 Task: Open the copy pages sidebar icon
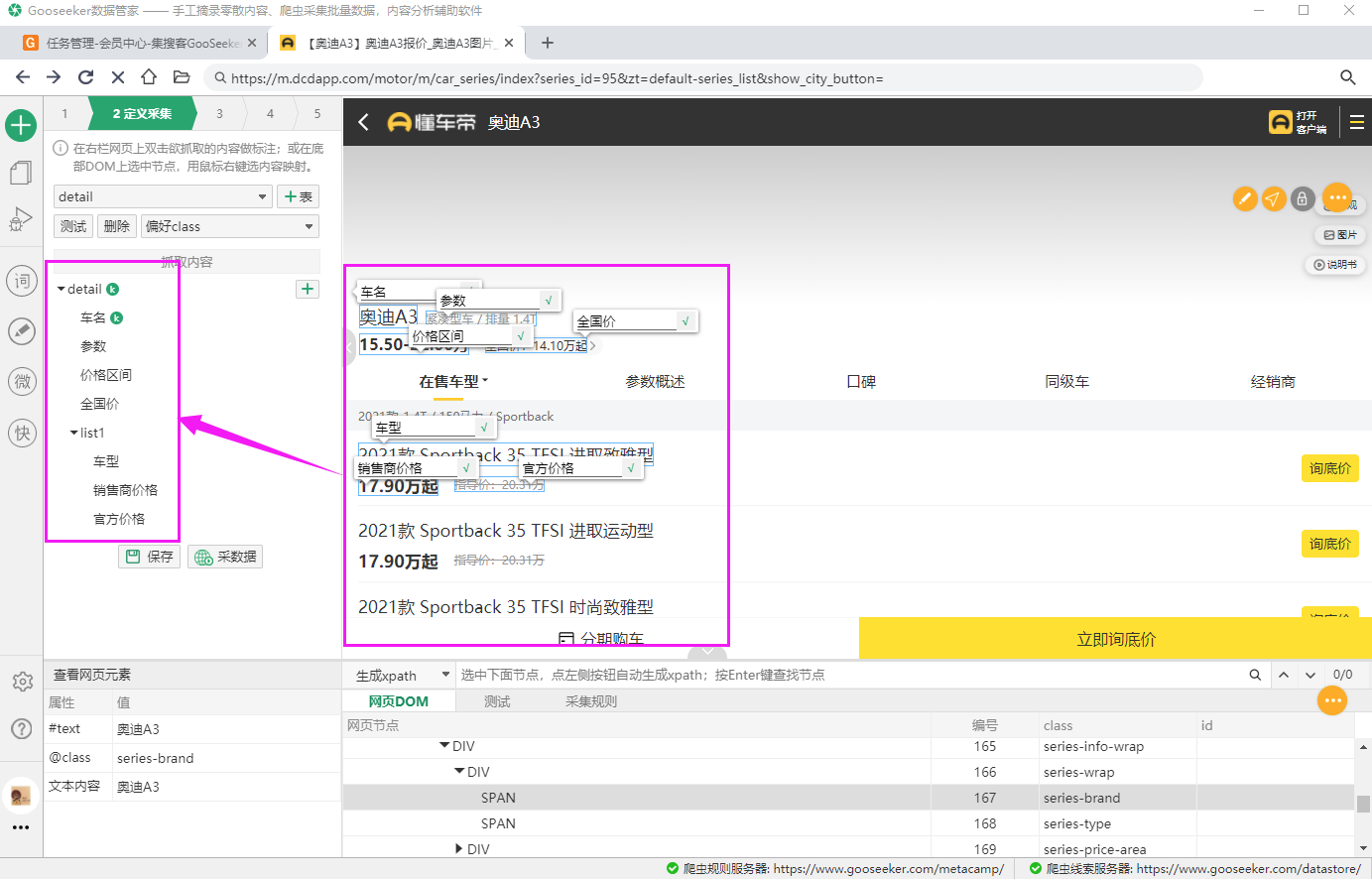click(x=21, y=173)
